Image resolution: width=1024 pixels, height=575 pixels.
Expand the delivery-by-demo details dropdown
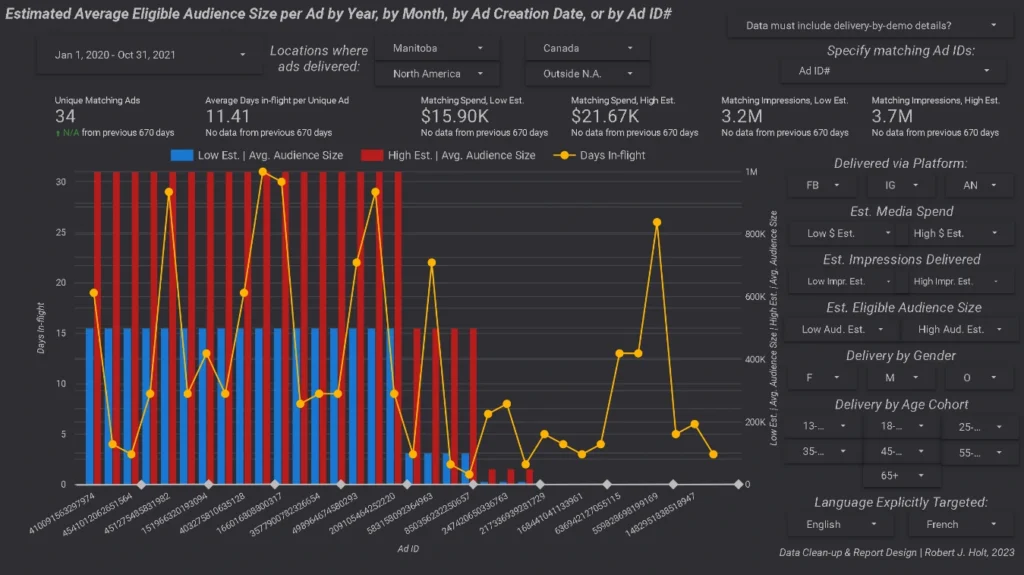tap(872, 24)
